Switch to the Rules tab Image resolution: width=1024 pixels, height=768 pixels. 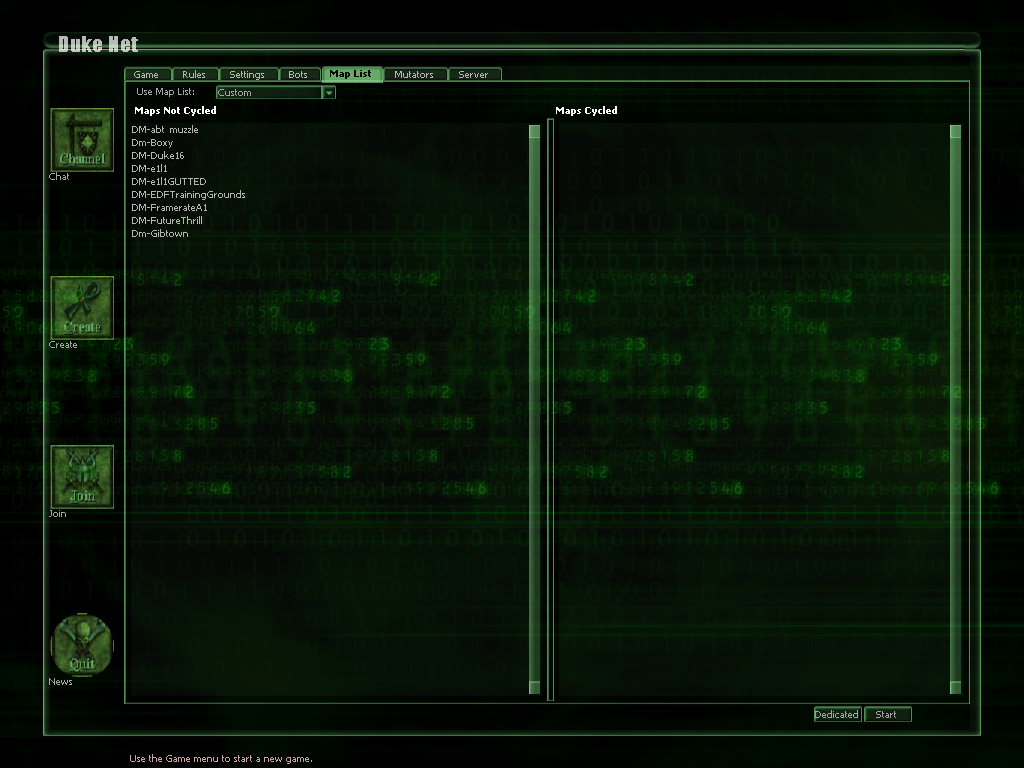(194, 74)
